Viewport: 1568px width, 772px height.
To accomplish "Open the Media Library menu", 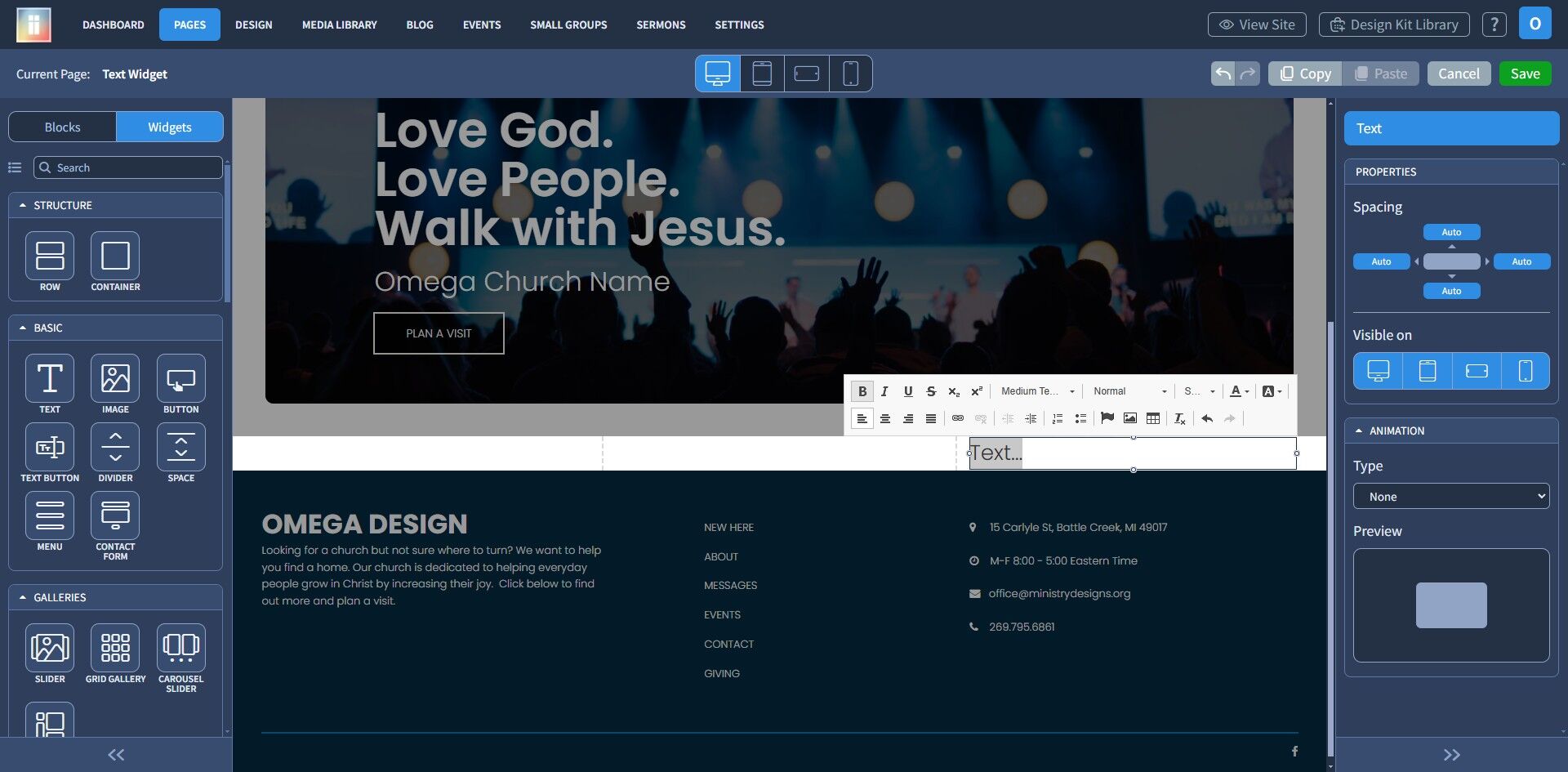I will pos(339,25).
